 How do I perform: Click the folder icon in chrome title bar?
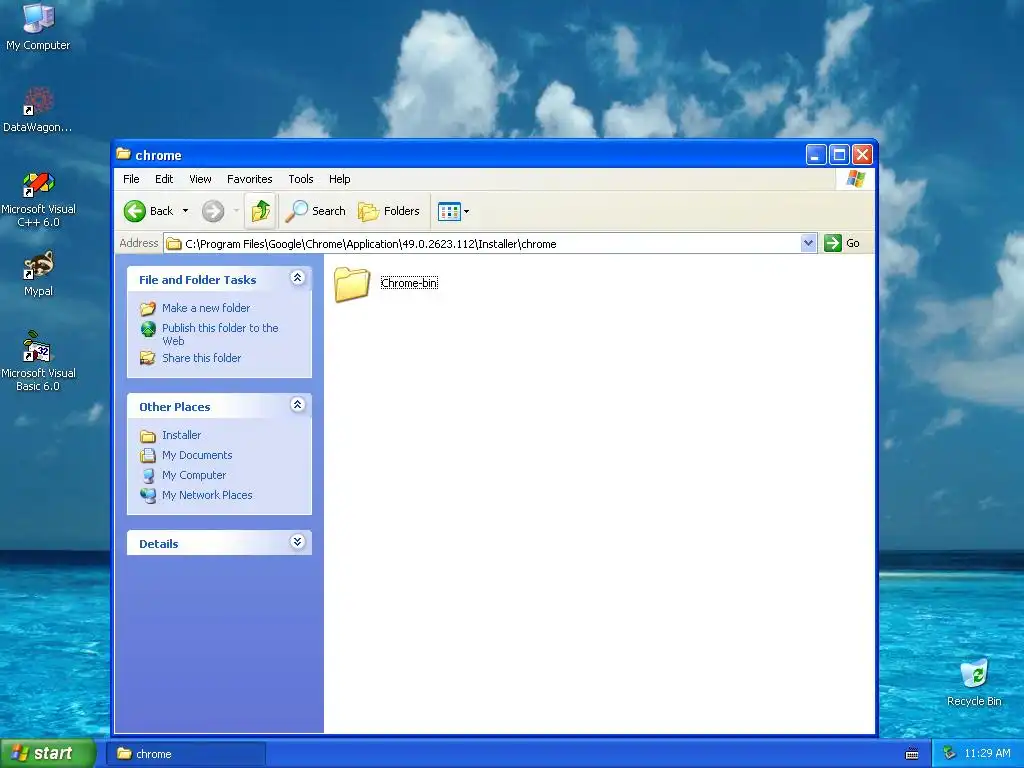click(123, 154)
